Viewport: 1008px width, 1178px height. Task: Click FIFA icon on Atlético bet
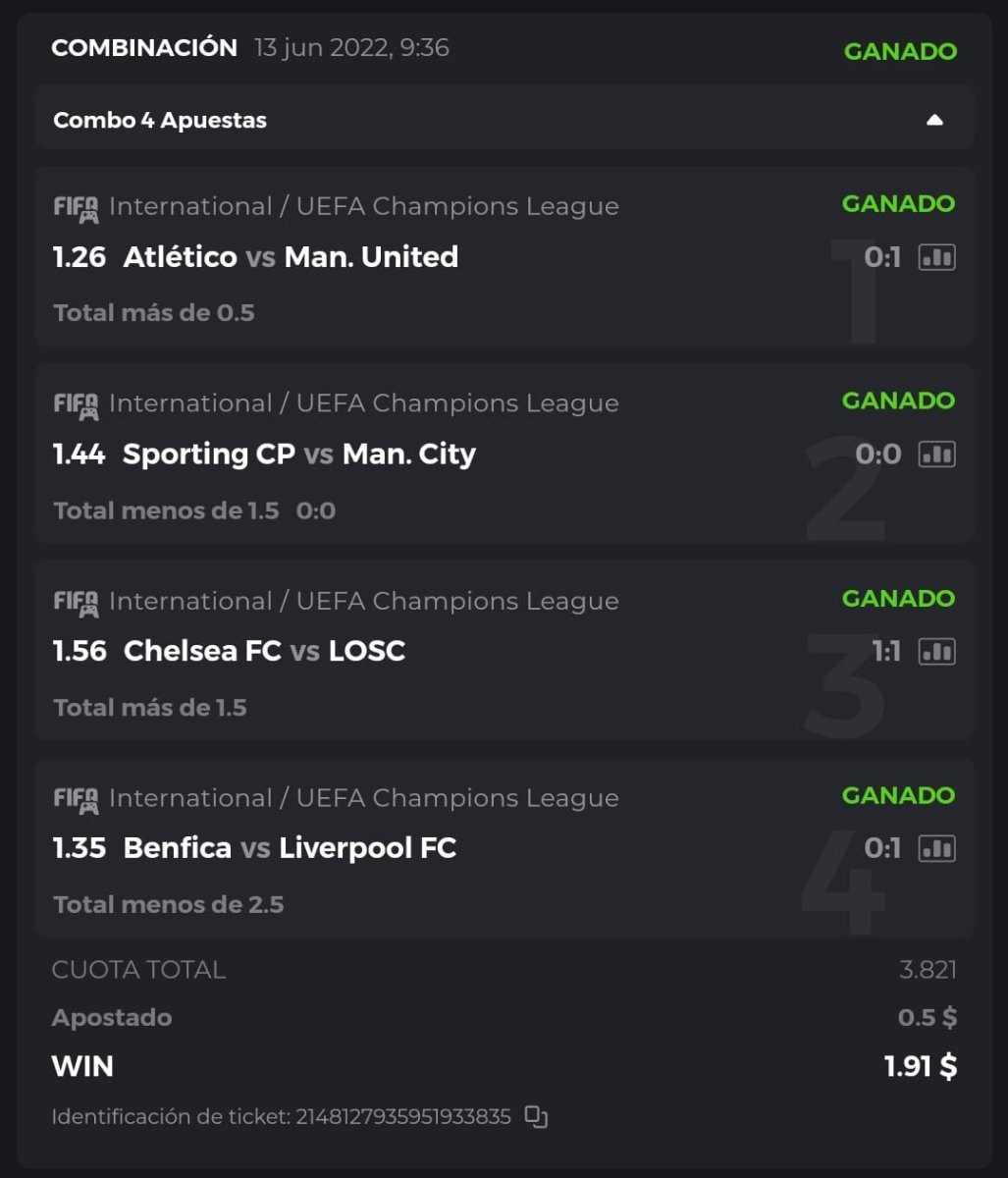[x=76, y=208]
